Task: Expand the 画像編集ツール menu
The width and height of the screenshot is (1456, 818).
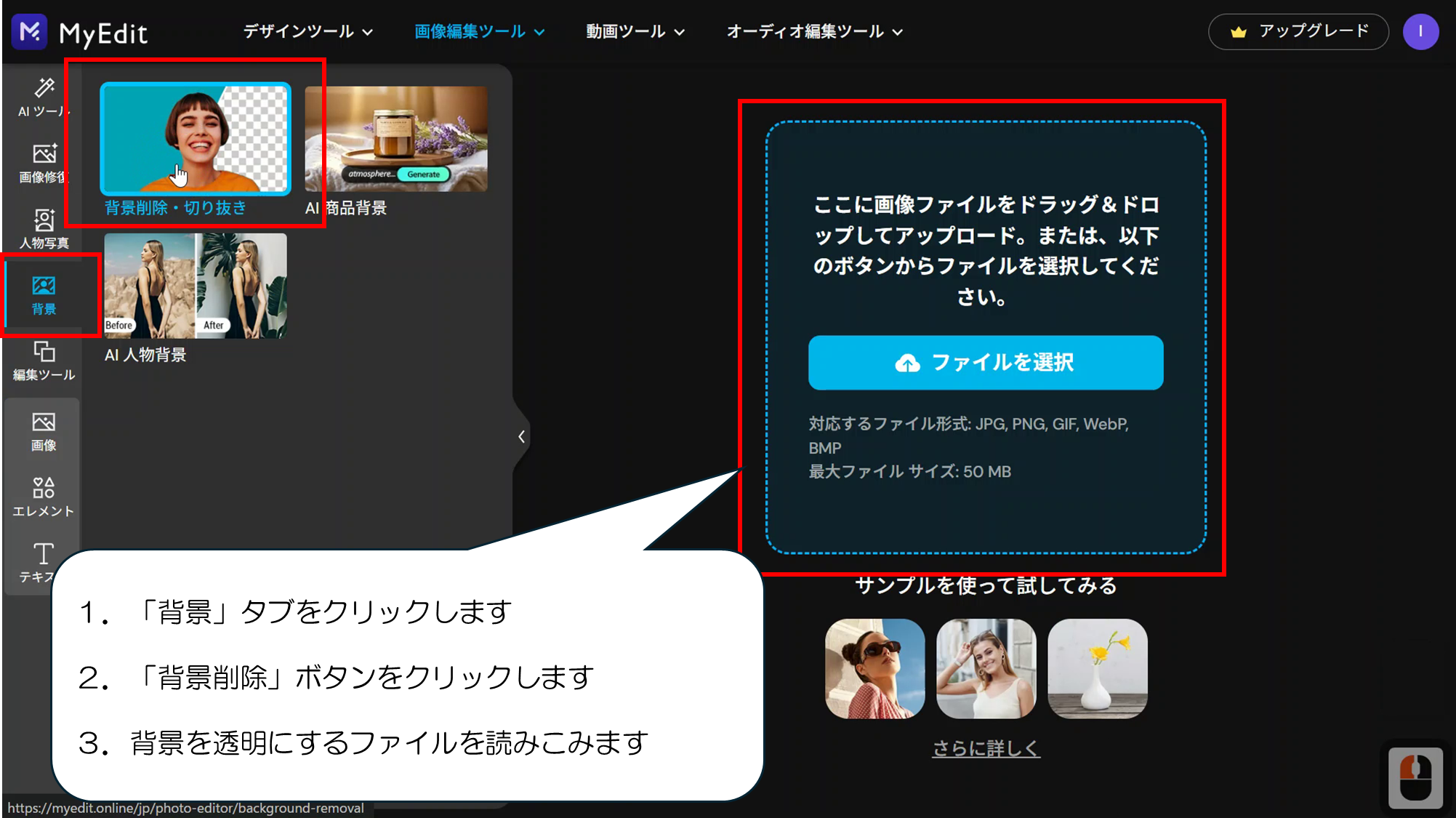Action: pyautogui.click(x=480, y=32)
